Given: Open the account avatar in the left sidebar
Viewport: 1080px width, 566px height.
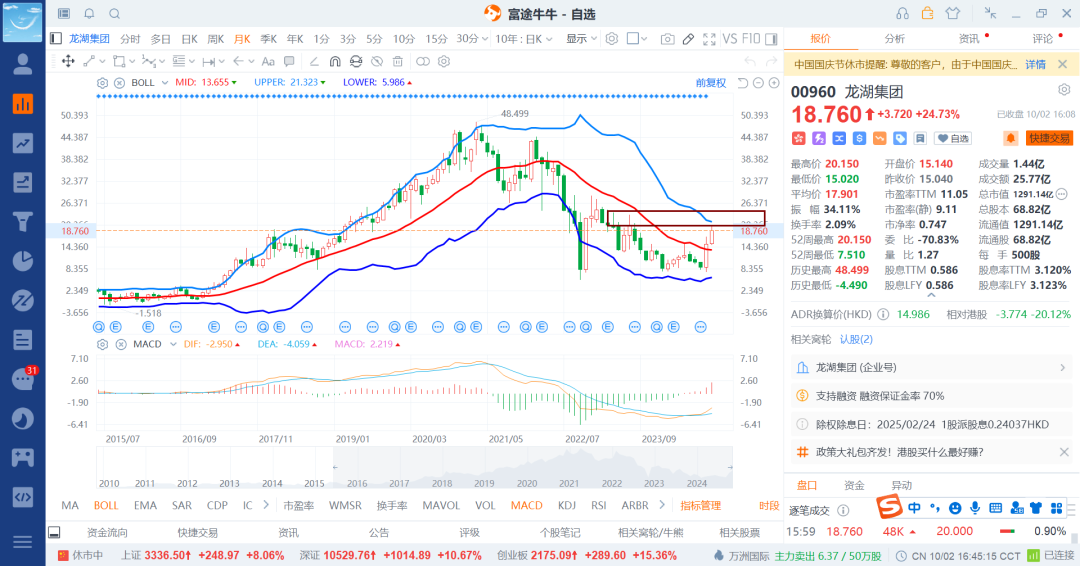Looking at the screenshot, I should 23,64.
